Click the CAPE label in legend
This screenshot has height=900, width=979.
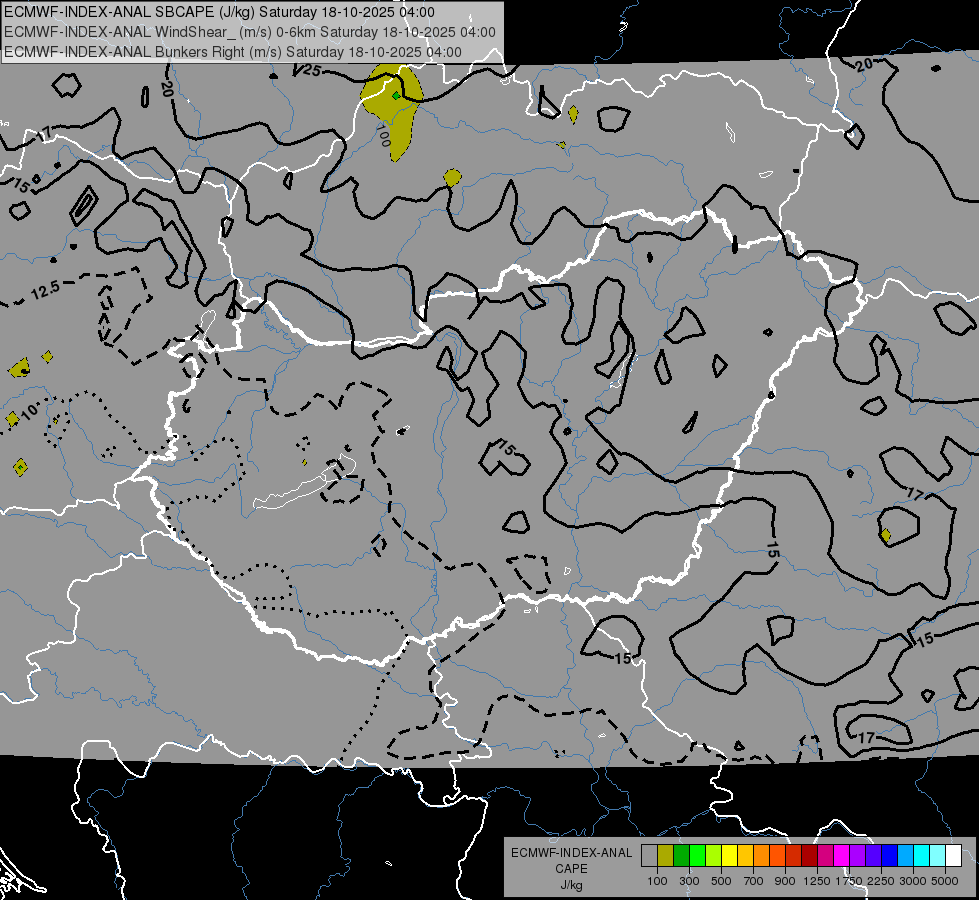(x=571, y=869)
